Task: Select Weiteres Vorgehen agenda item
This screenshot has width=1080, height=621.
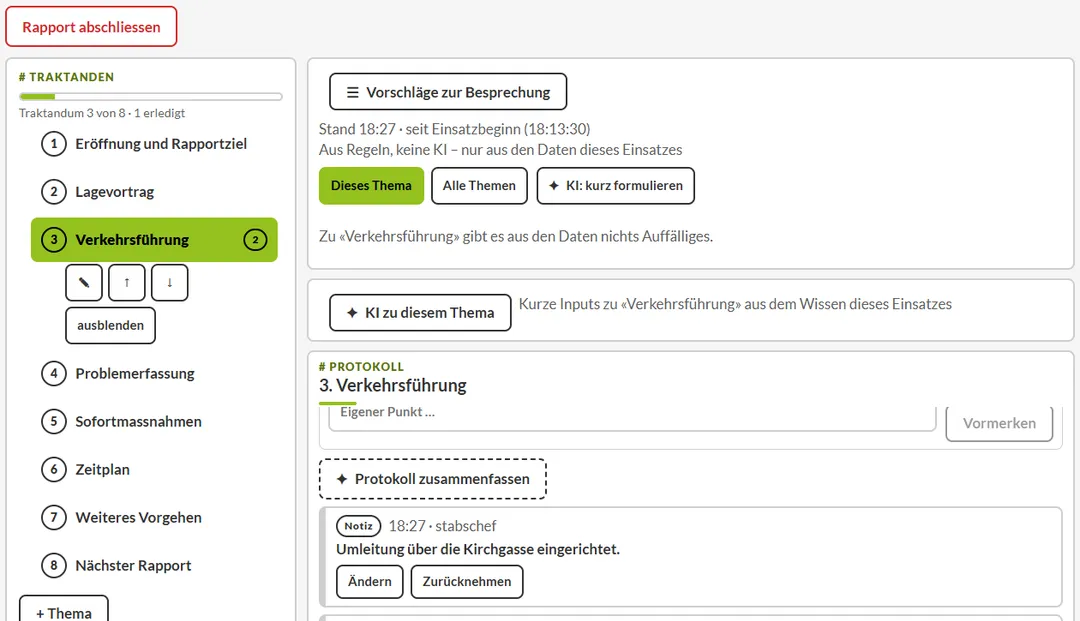Action: pos(154,518)
